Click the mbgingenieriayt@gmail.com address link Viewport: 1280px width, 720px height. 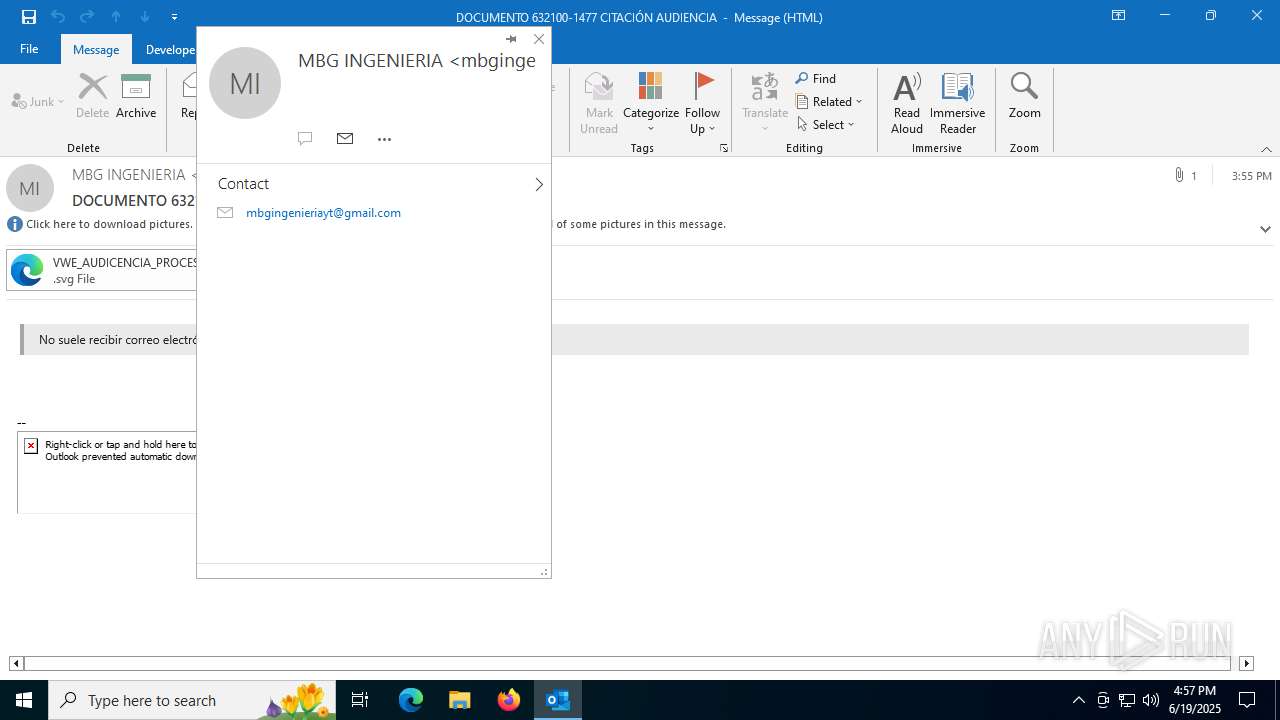323,213
